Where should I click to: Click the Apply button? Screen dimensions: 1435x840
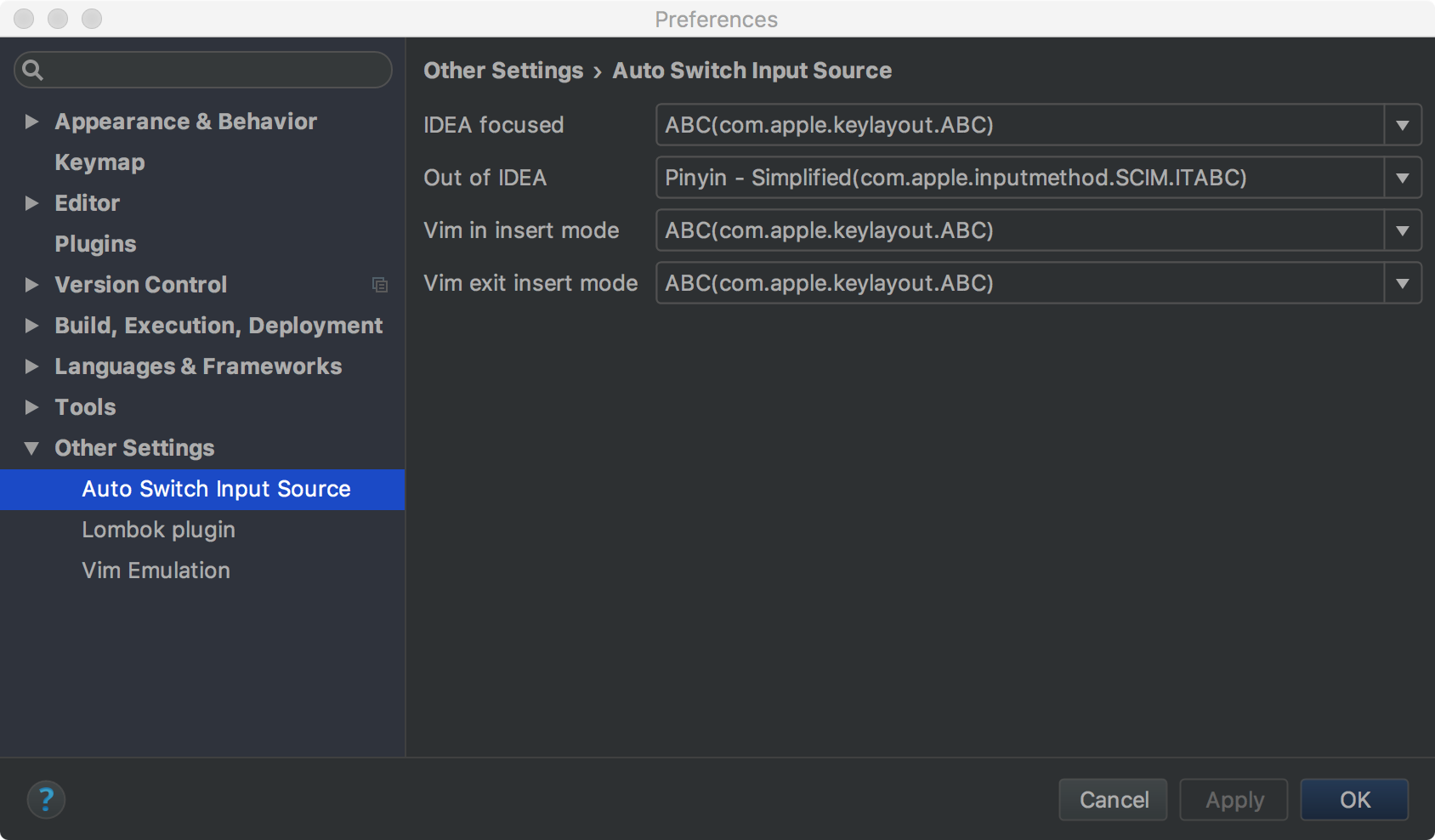pyautogui.click(x=1234, y=800)
